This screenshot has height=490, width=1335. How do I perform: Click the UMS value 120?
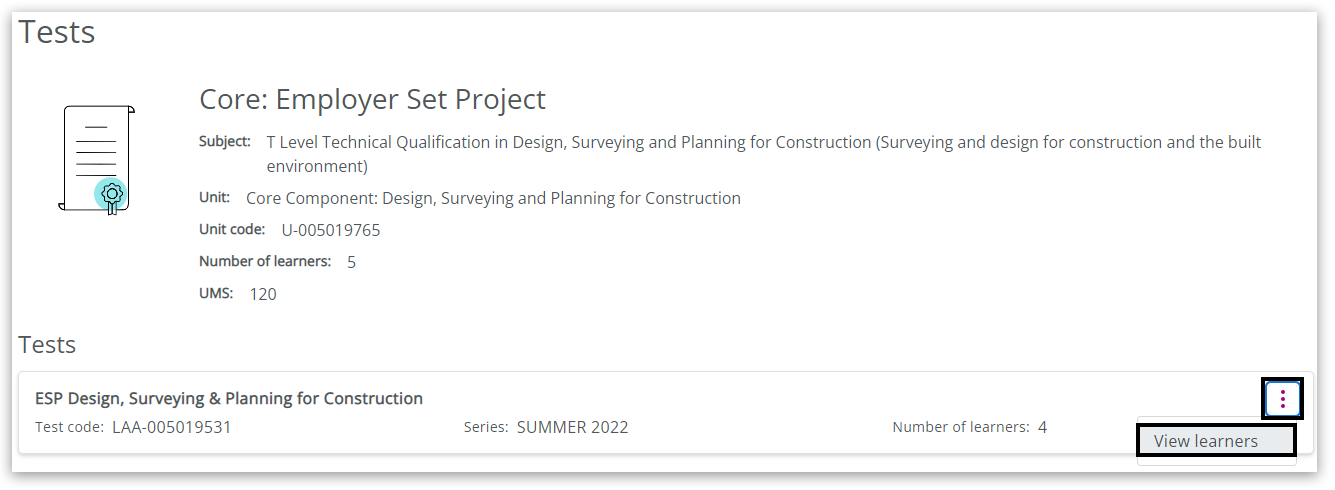coord(263,294)
